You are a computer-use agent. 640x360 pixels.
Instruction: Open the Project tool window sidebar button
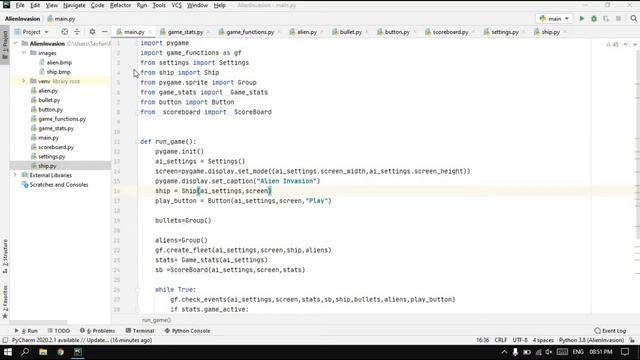(5, 44)
